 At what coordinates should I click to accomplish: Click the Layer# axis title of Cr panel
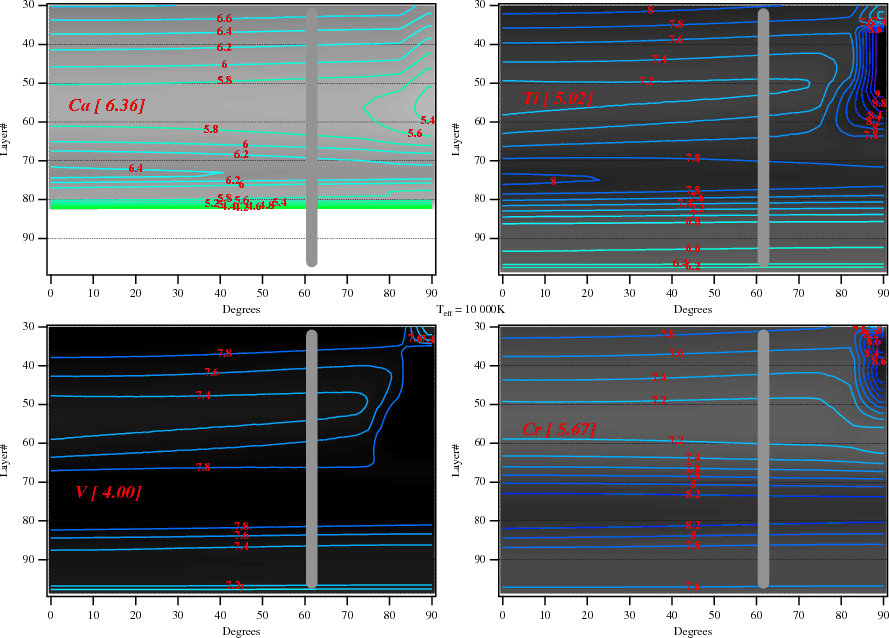[x=459, y=460]
